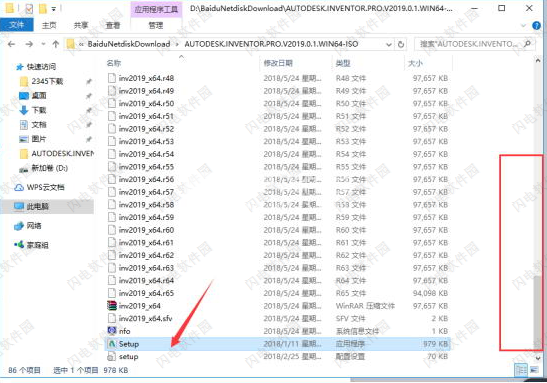Click the search box field

pyautogui.click(x=474, y=44)
